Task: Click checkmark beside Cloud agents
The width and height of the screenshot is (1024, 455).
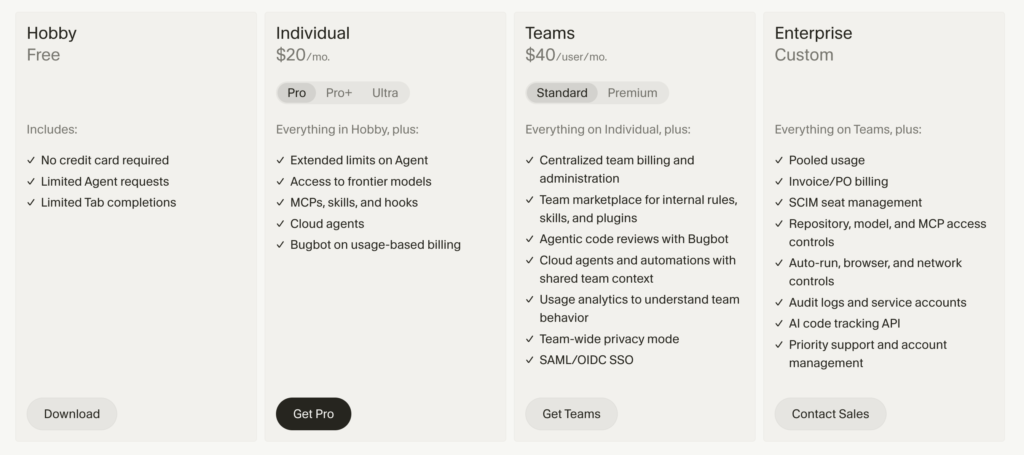Action: (280, 223)
